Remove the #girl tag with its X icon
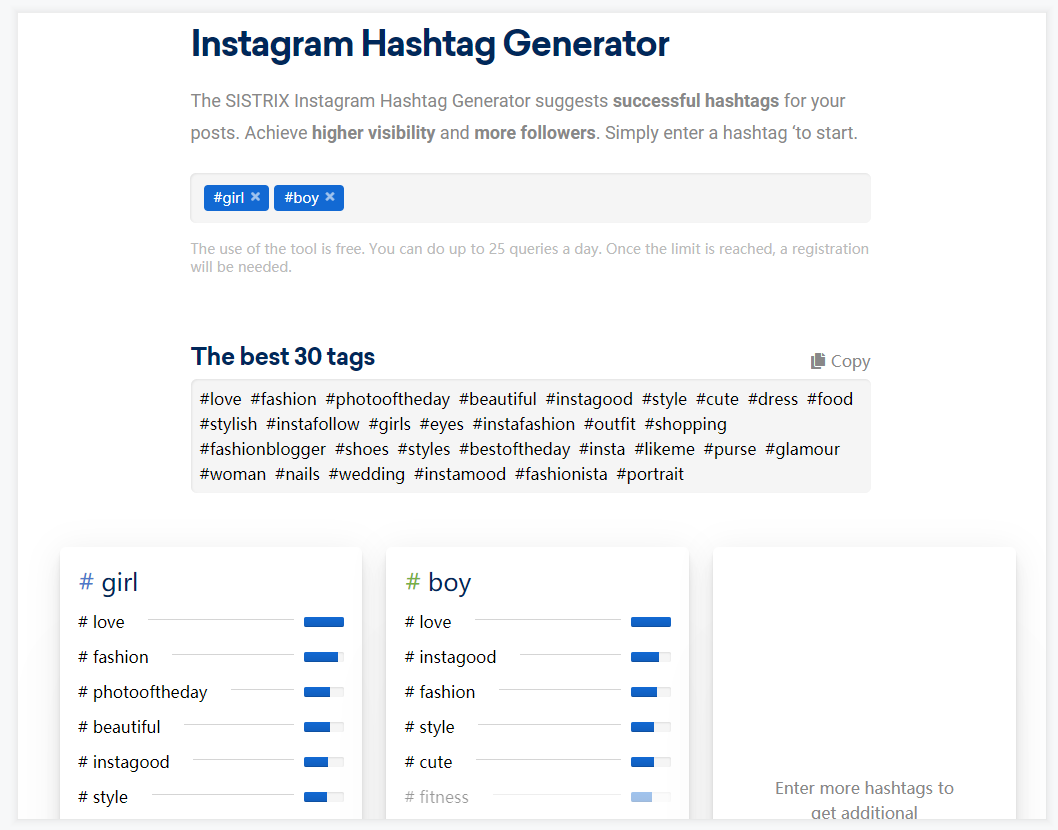The height and width of the screenshot is (830, 1058). point(256,196)
